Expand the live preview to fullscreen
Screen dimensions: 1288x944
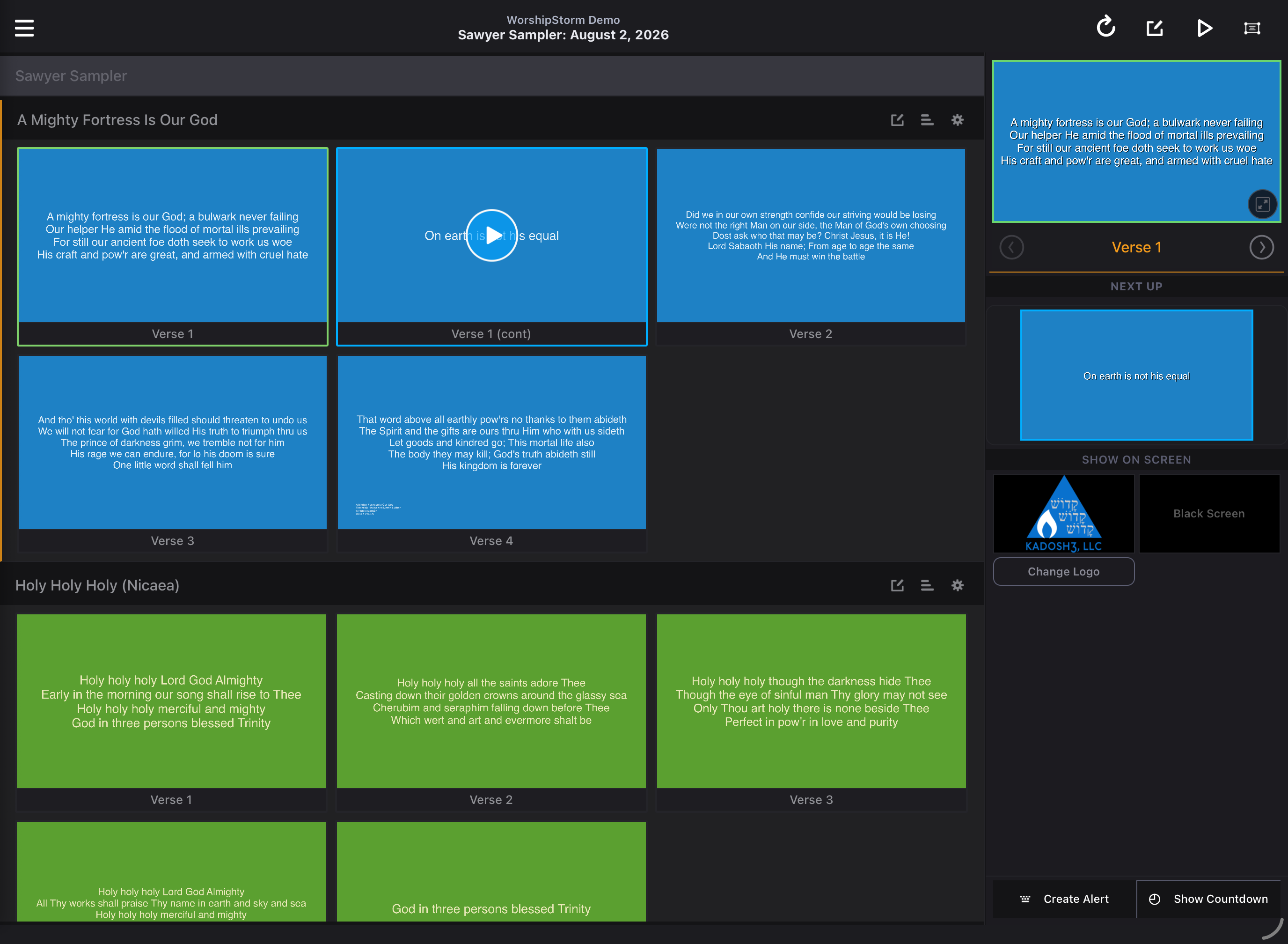[1262, 204]
